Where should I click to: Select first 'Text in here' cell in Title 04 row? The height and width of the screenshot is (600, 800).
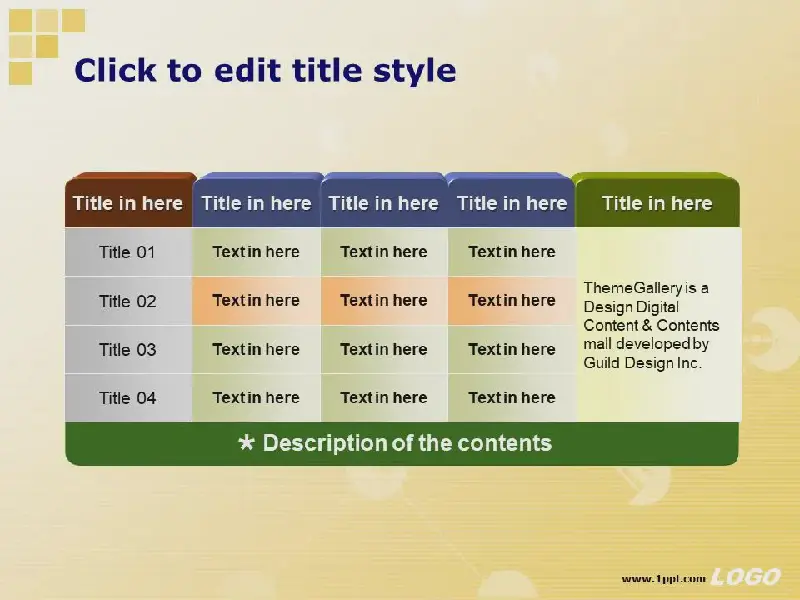[256, 398]
